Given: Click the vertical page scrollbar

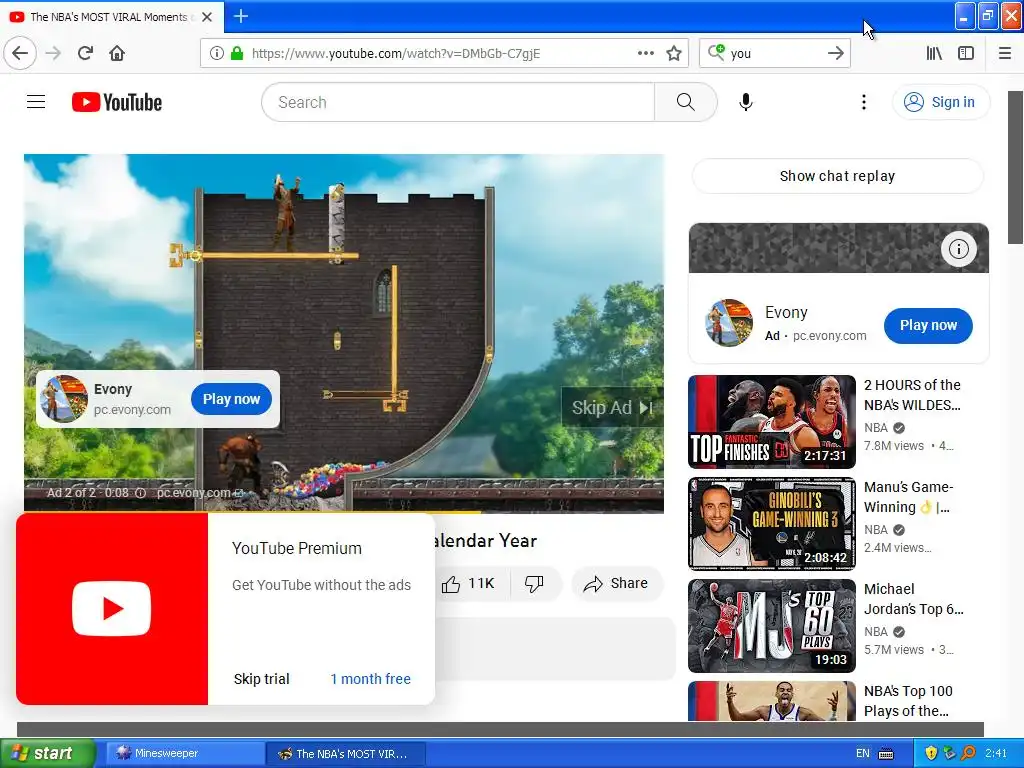Looking at the screenshot, I should tap(1016, 168).
